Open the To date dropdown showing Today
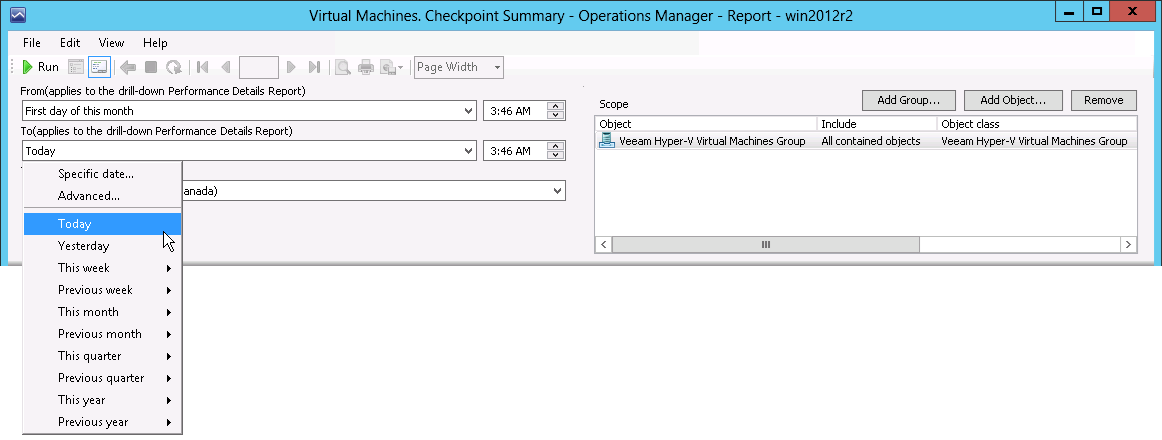This screenshot has width=1162, height=440. pyautogui.click(x=468, y=151)
